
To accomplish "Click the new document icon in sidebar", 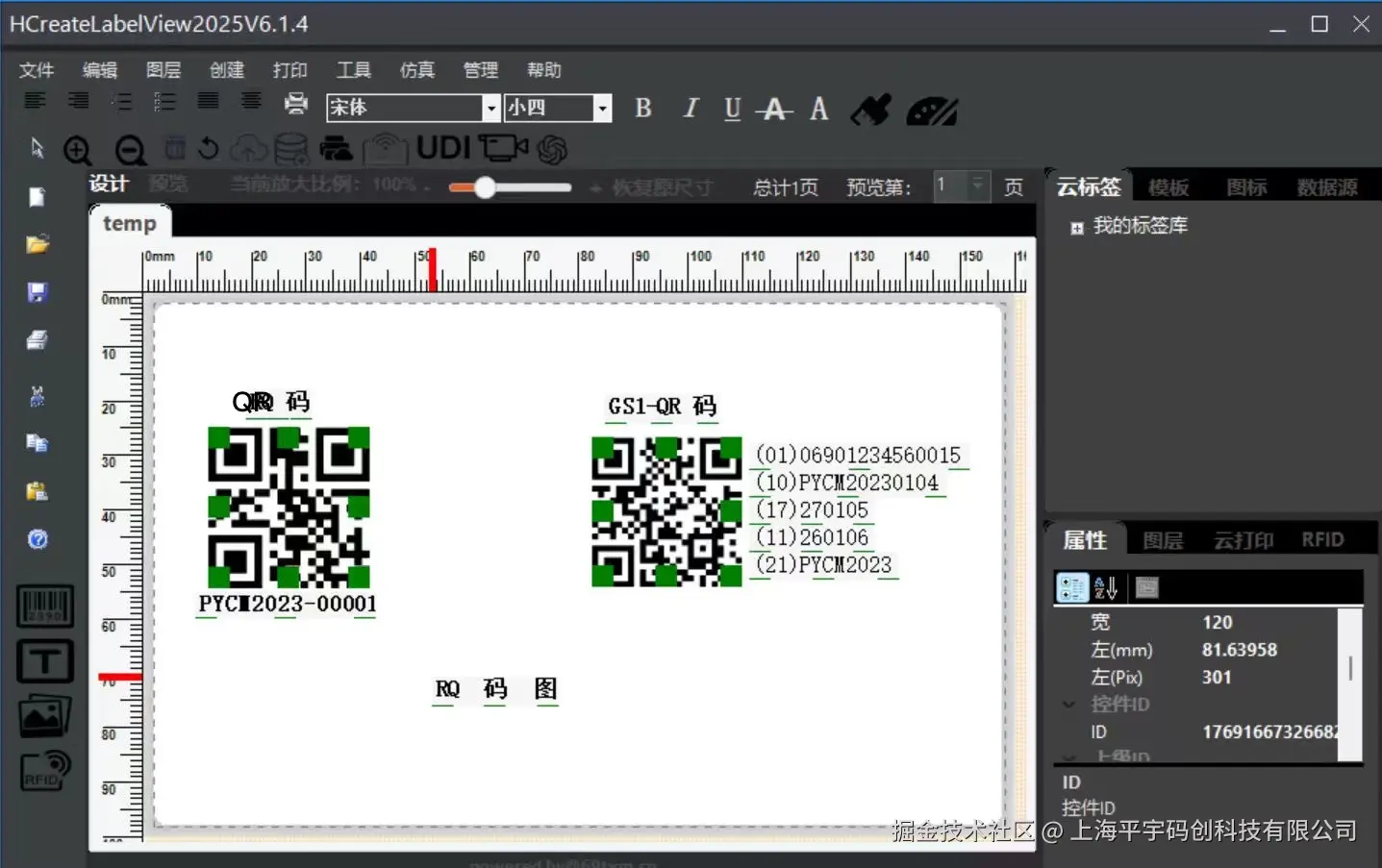I will [37, 197].
